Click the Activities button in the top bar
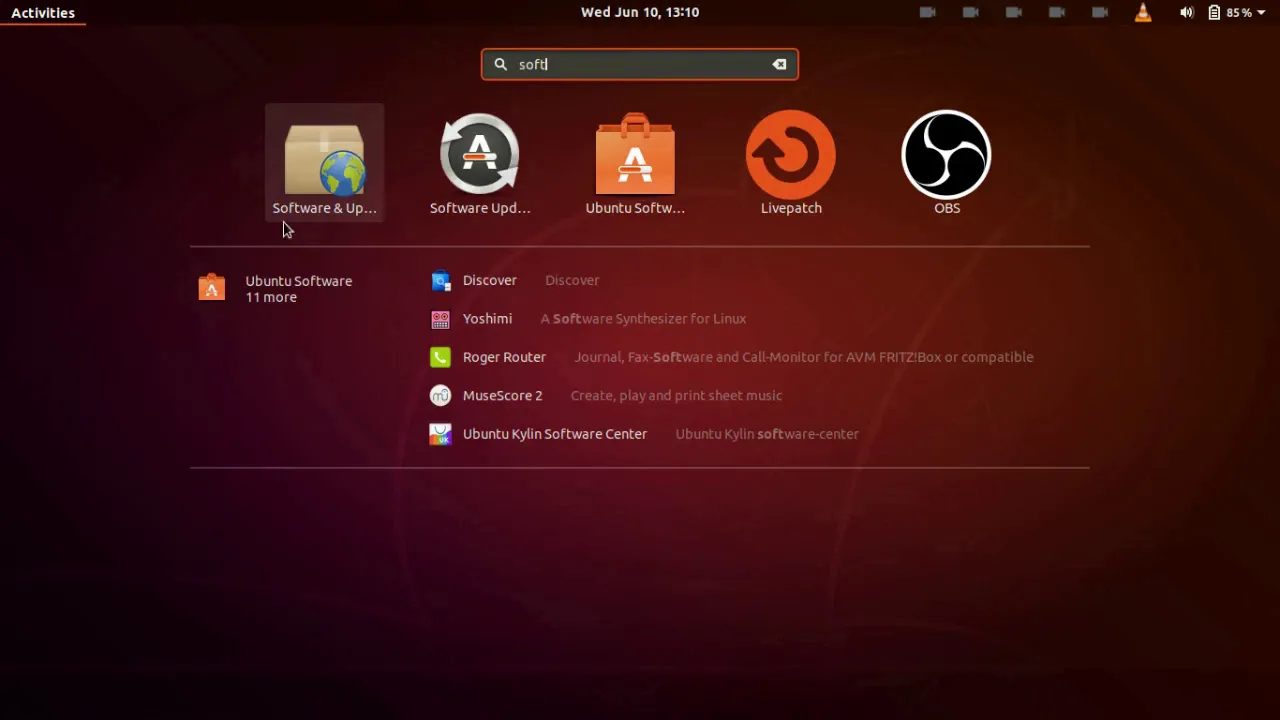The height and width of the screenshot is (720, 1280). (x=43, y=12)
